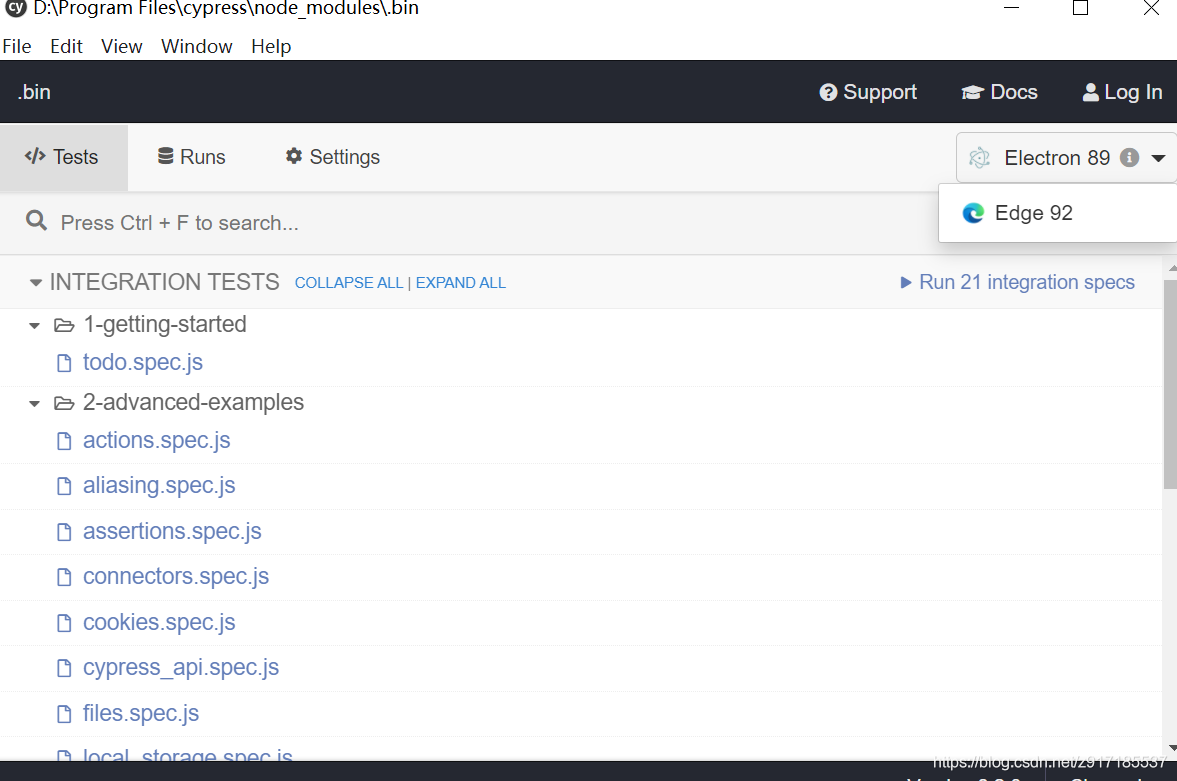Image resolution: width=1177 pixels, height=781 pixels.
Task: Click the Runs database stack icon
Action: click(x=165, y=155)
